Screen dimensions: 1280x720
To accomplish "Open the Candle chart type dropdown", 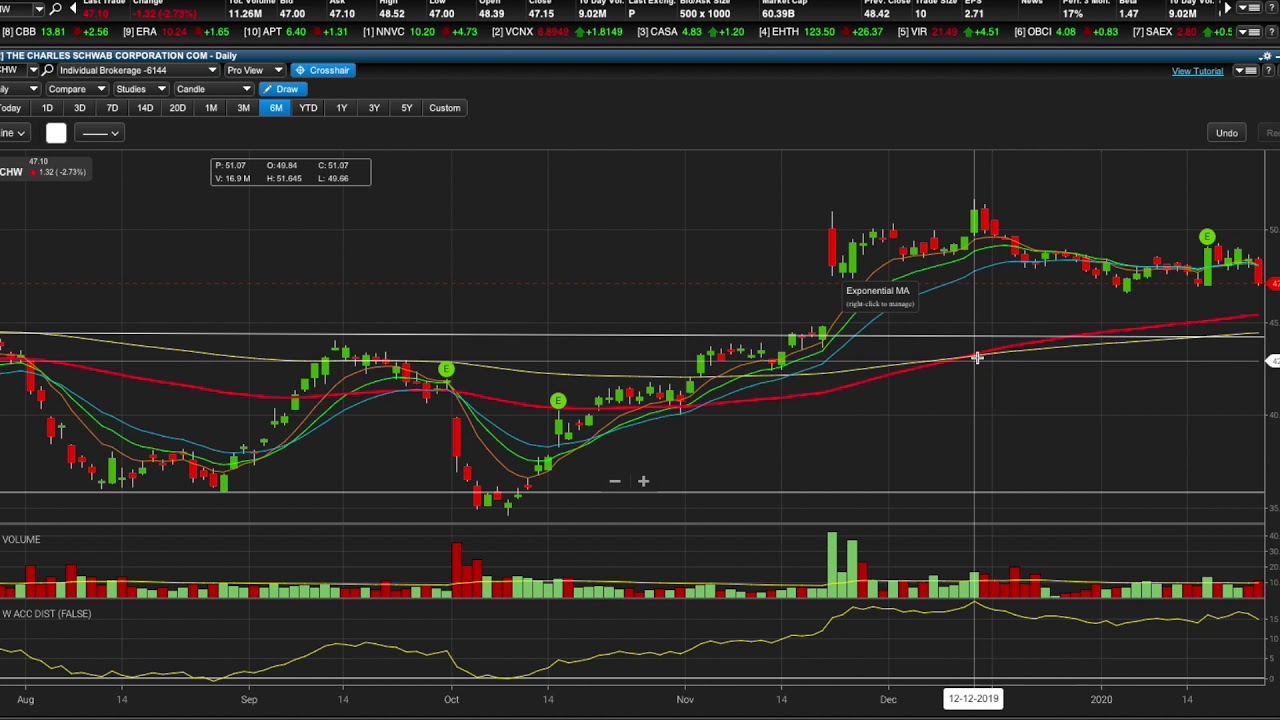I will pos(212,89).
